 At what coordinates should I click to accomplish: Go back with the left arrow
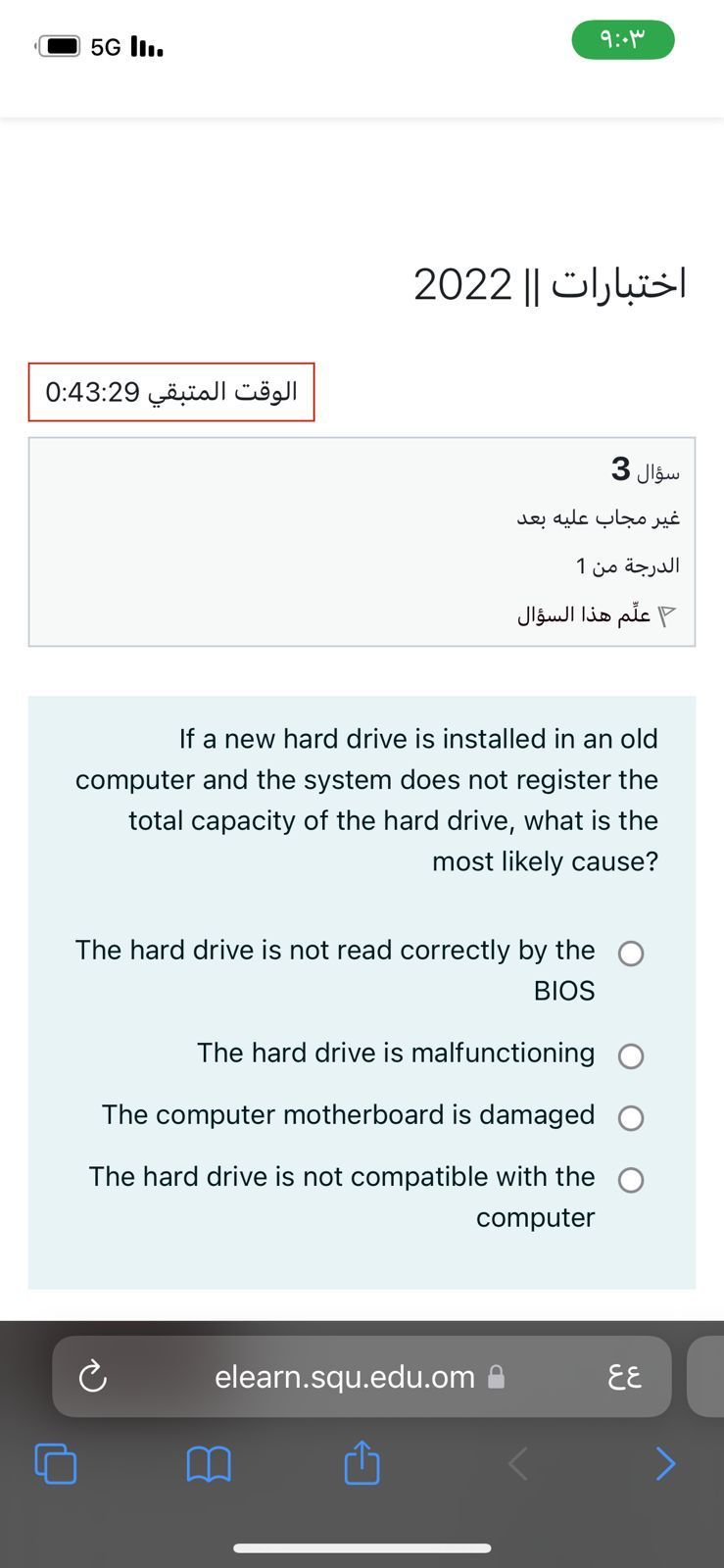click(x=518, y=1464)
